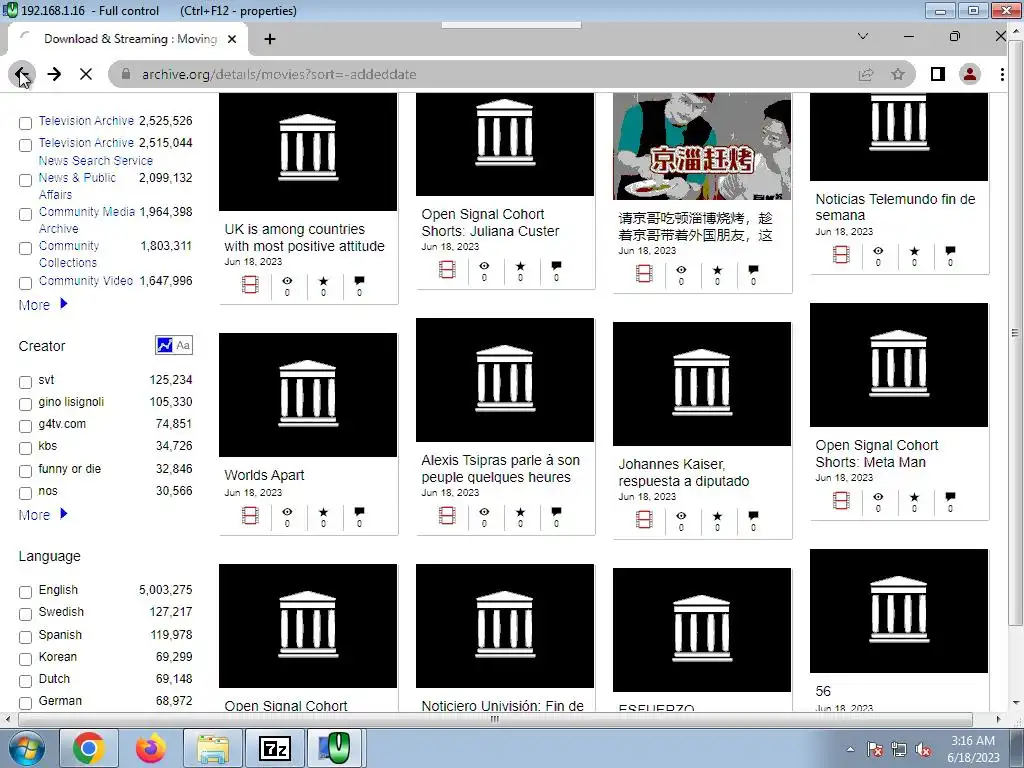Open UK is among countries video title
The width and height of the screenshot is (1024, 768).
(304, 238)
